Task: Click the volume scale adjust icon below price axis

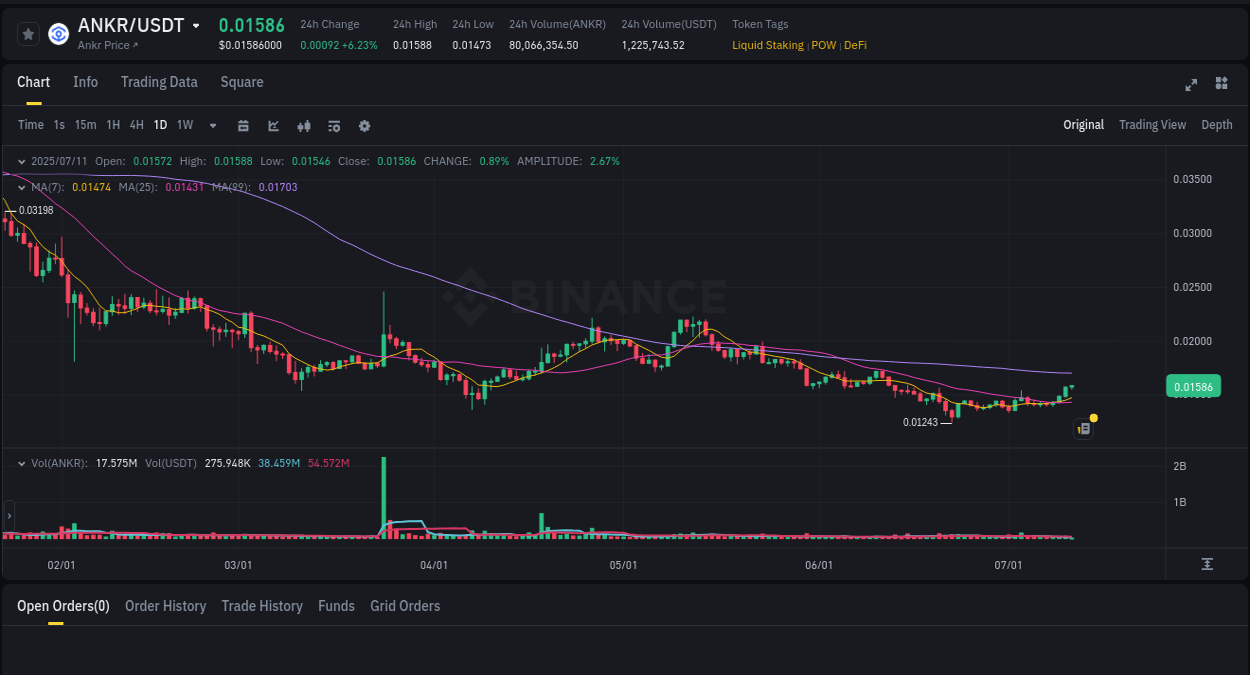Action: (1207, 564)
